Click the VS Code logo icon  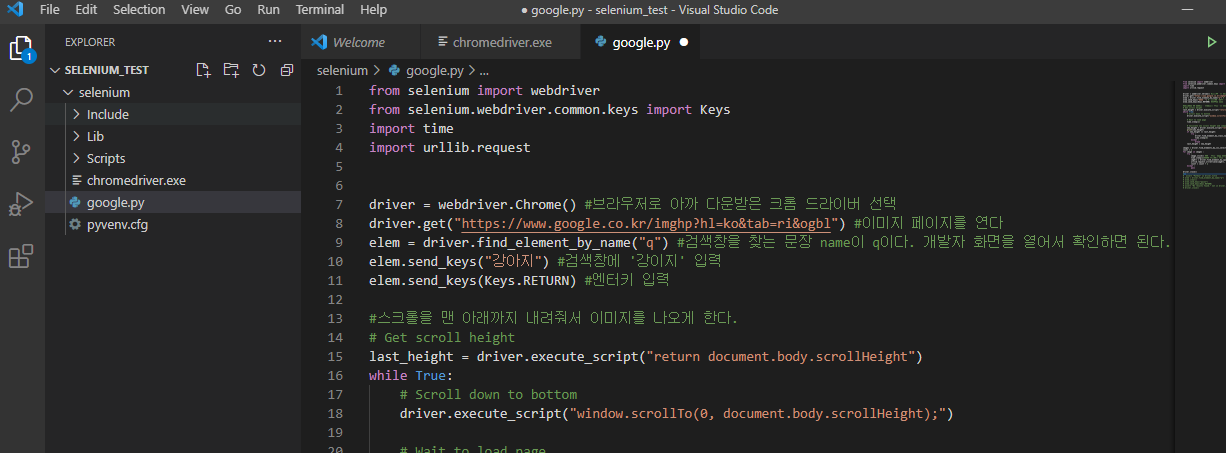14,10
